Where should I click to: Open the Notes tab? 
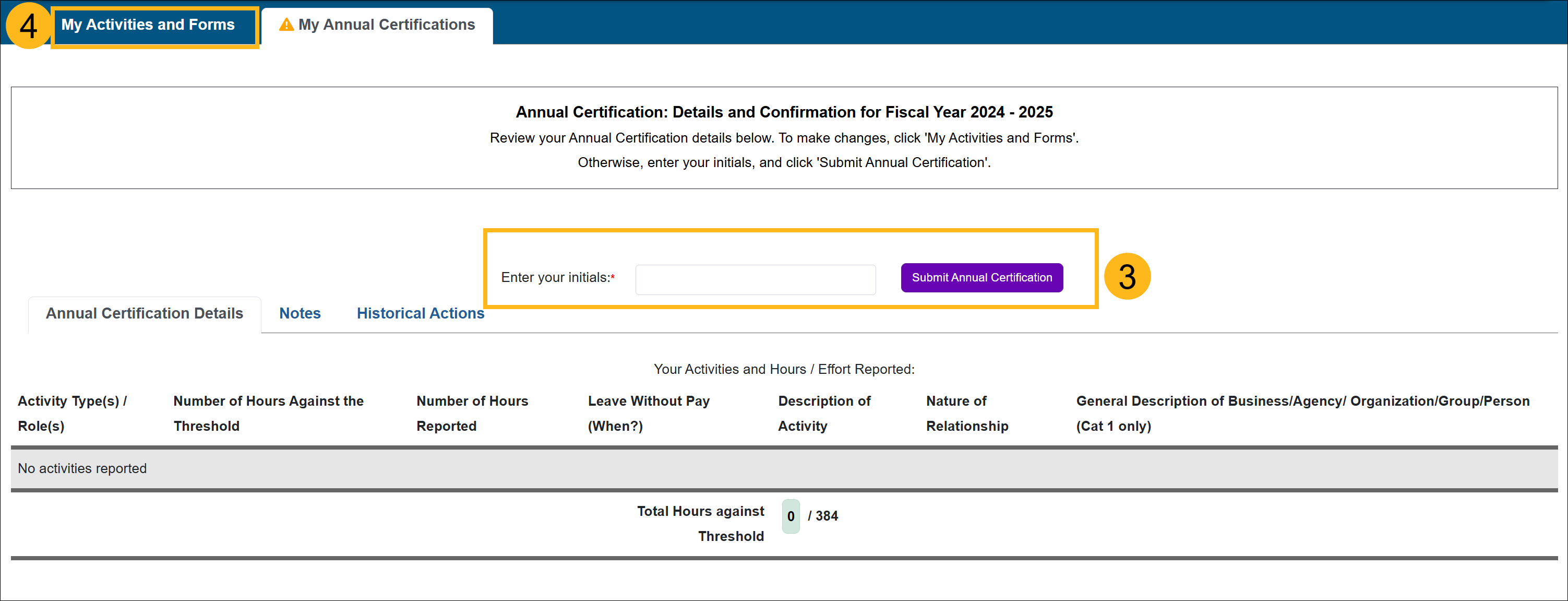click(x=300, y=314)
